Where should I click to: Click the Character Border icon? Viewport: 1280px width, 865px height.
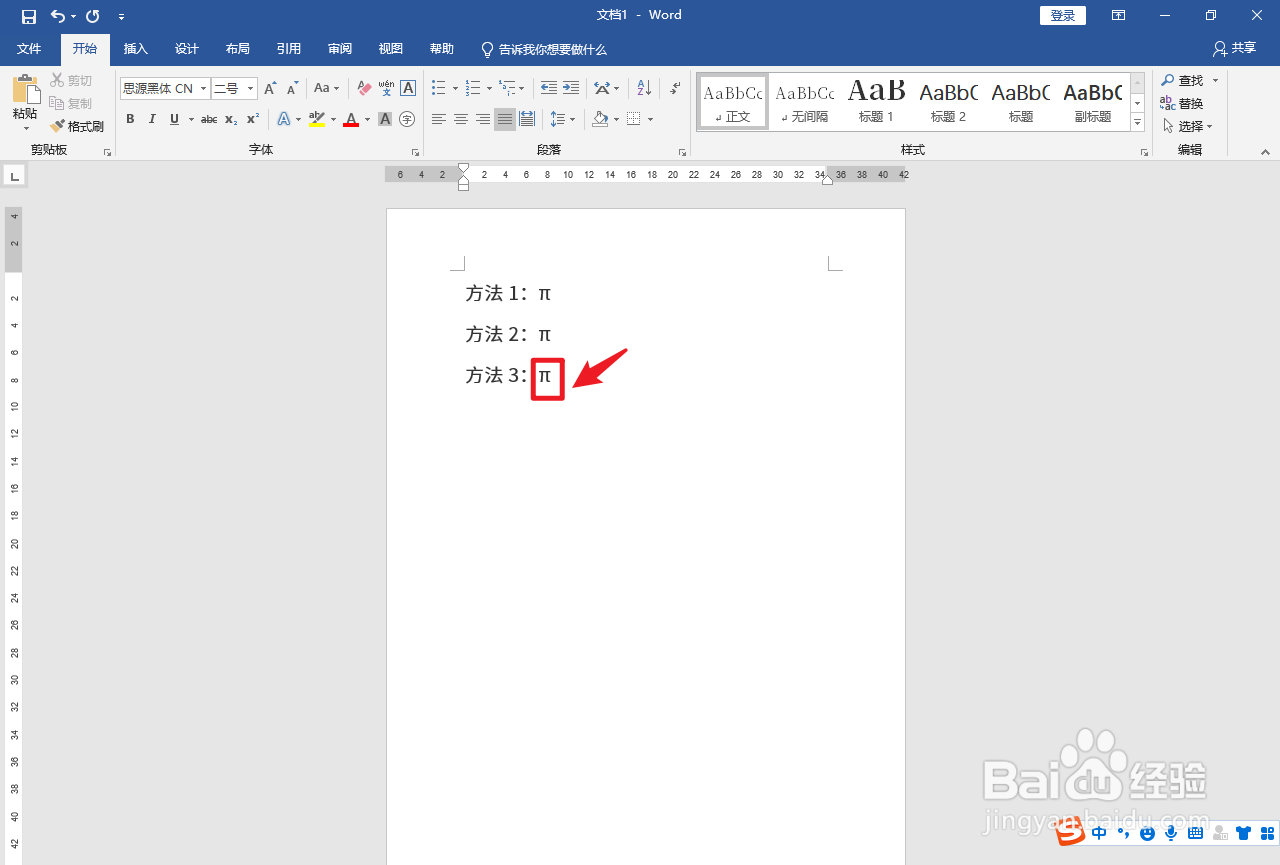click(x=408, y=89)
